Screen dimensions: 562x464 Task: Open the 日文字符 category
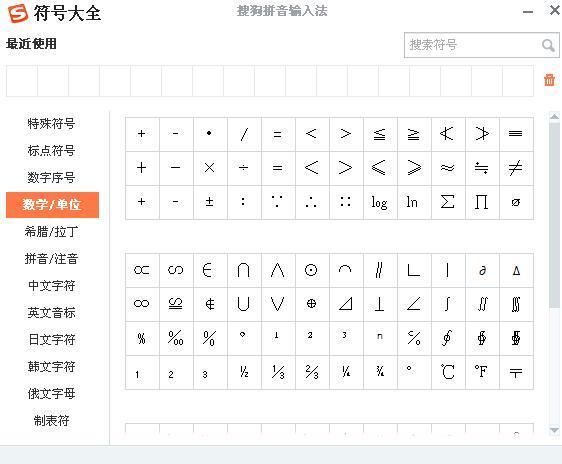(52, 339)
